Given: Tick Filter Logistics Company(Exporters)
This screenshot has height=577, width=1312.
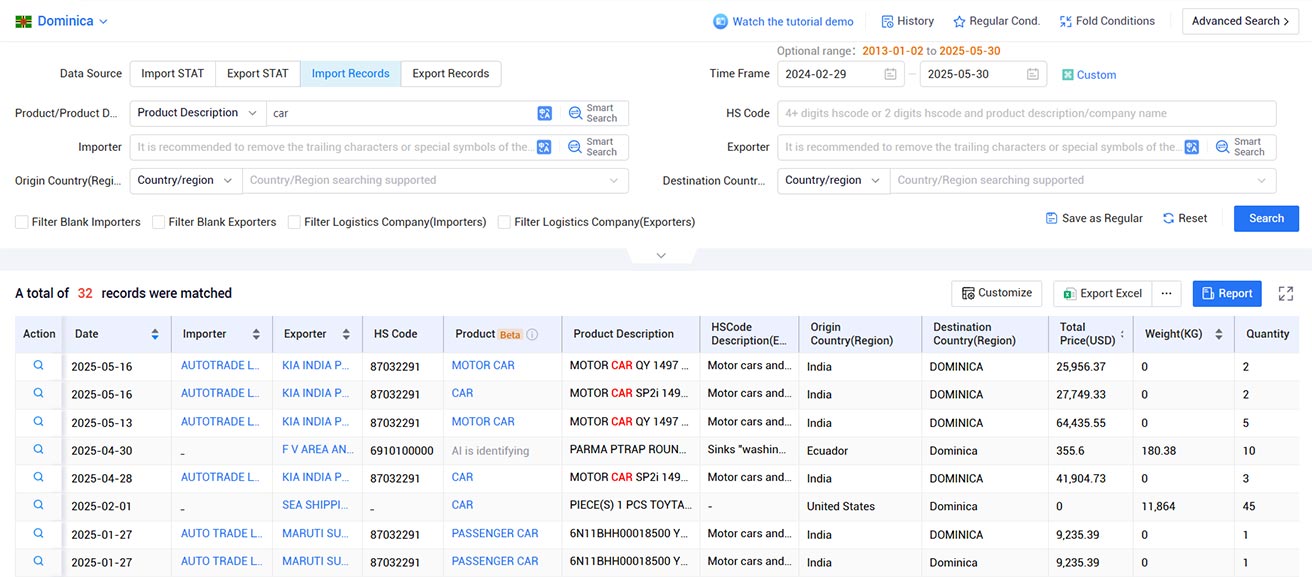Looking at the screenshot, I should [505, 222].
